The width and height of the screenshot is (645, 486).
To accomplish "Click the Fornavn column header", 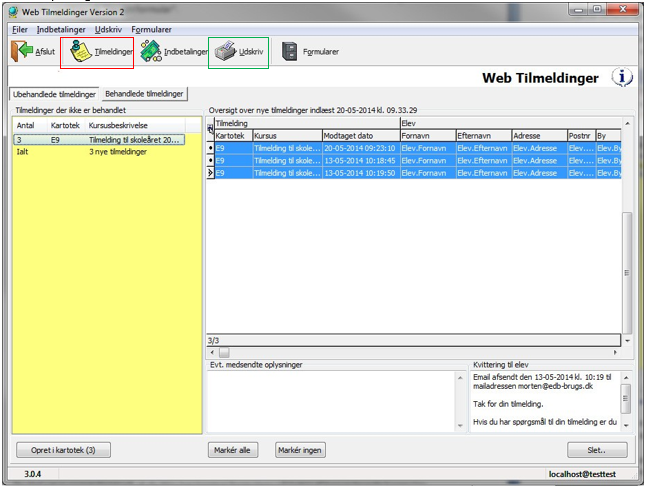I will [428, 136].
